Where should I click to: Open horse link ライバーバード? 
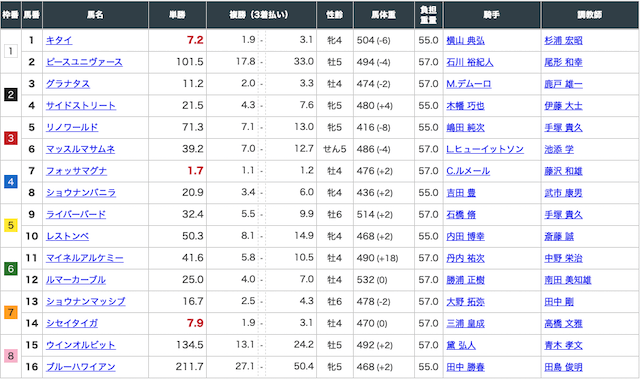[x=76, y=215]
